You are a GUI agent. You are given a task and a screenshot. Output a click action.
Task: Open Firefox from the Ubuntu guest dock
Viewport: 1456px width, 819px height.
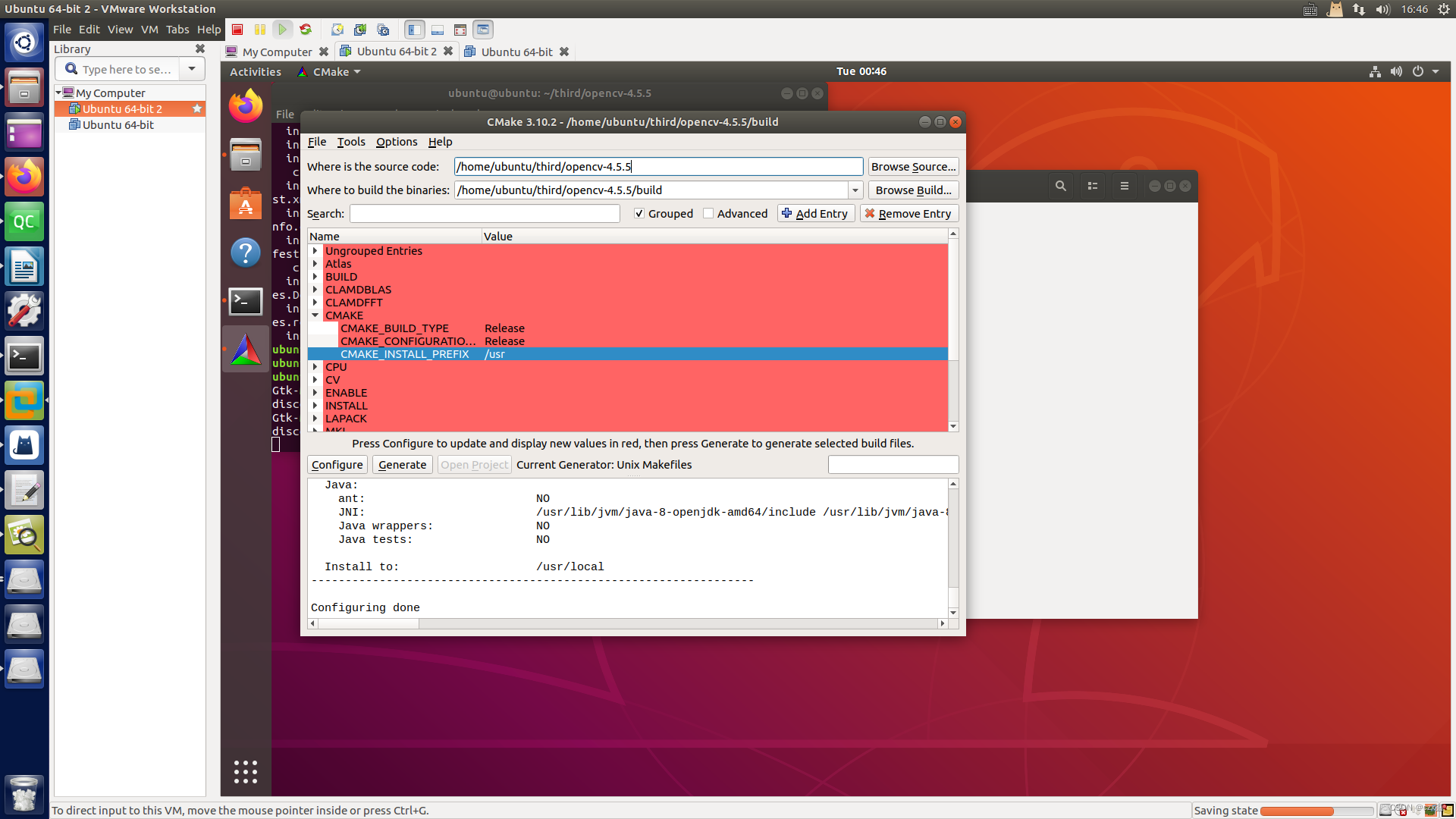(x=246, y=106)
